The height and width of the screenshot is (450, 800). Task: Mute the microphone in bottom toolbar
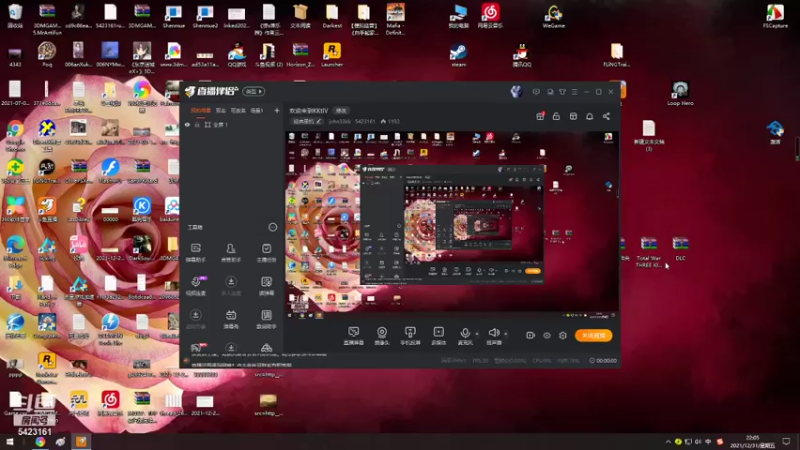[465, 336]
